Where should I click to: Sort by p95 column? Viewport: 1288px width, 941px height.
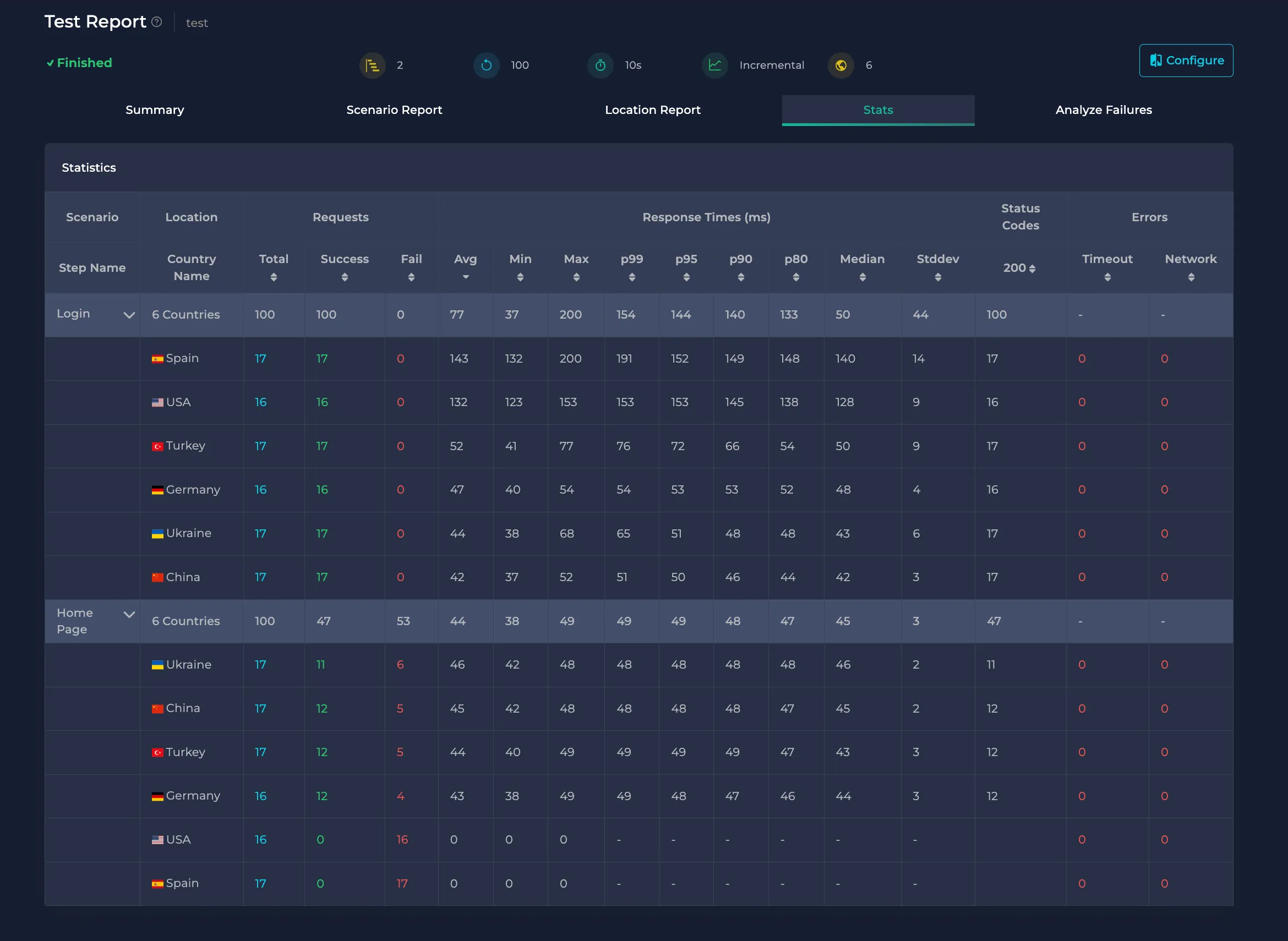[x=686, y=277]
